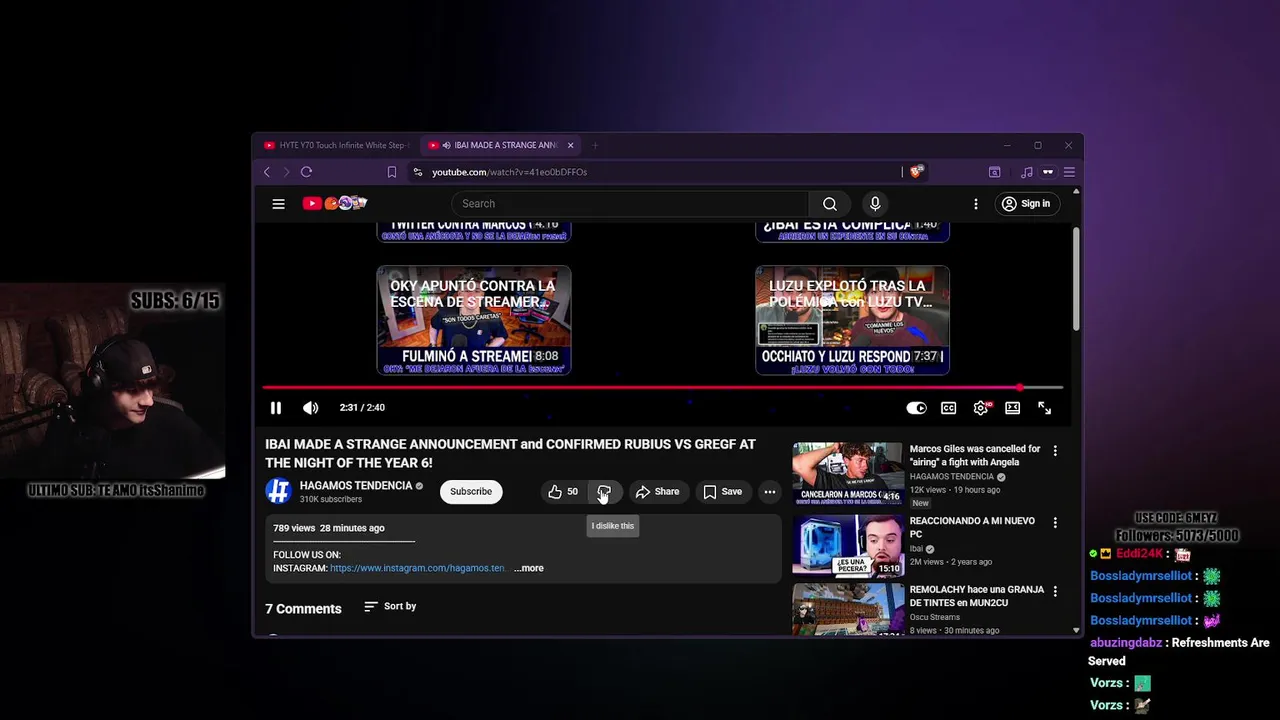Switch to theater mode icon
The width and height of the screenshot is (1280, 720).
point(1012,408)
